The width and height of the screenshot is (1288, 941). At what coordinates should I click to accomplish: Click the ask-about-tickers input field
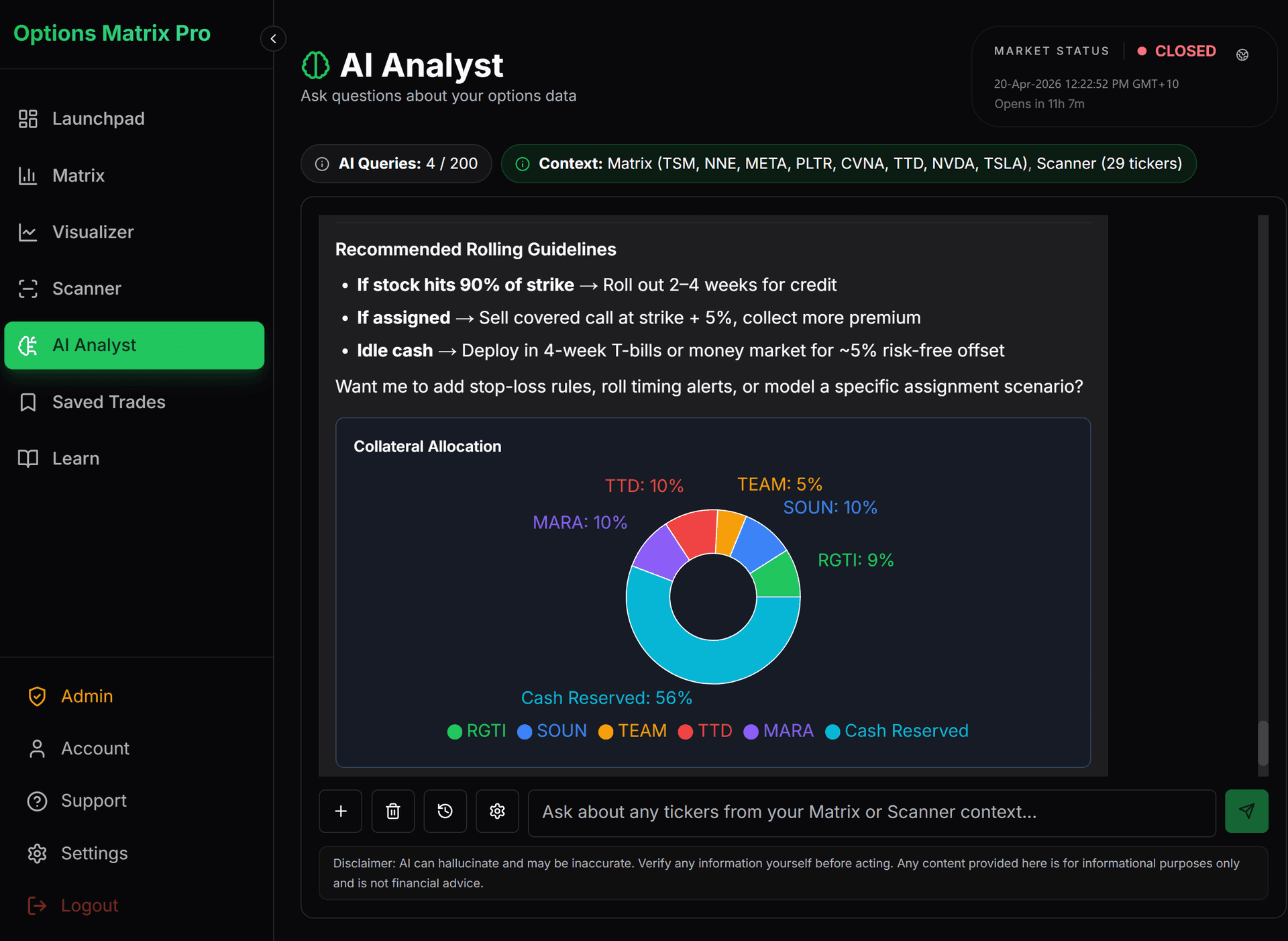pyautogui.click(x=872, y=812)
